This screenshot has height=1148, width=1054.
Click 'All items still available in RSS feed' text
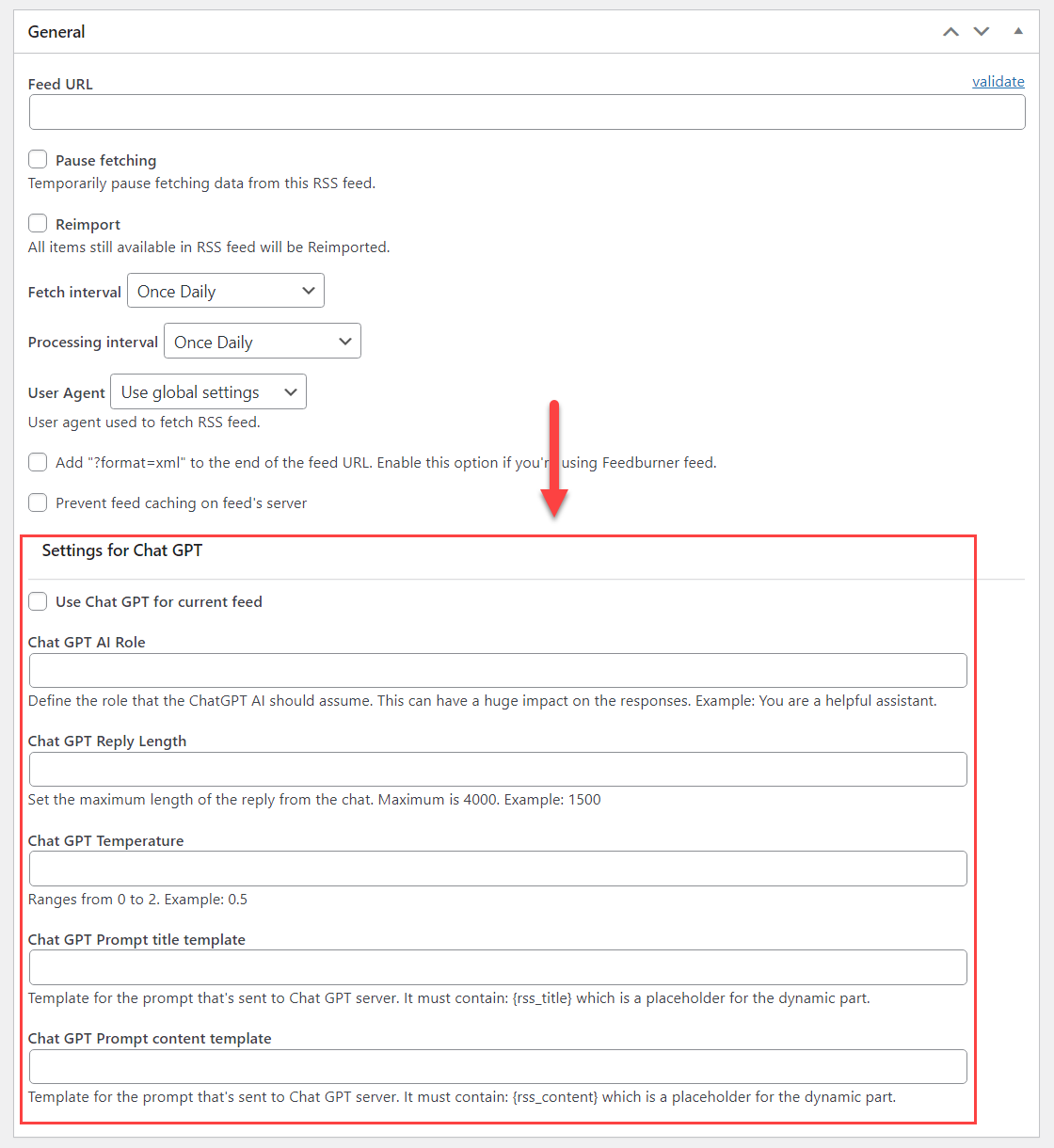point(209,247)
